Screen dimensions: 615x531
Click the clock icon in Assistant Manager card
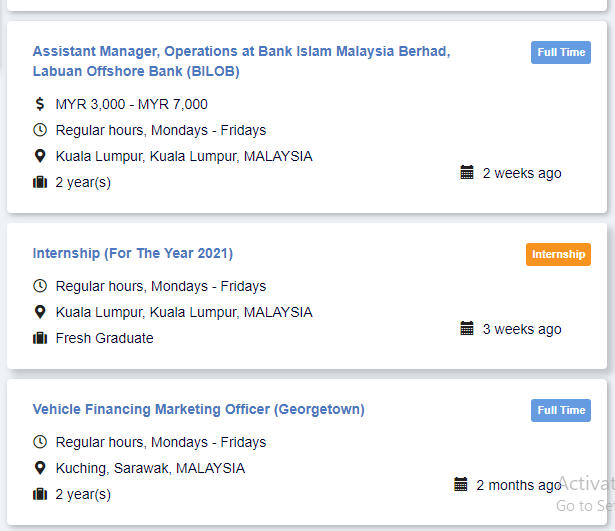40,130
